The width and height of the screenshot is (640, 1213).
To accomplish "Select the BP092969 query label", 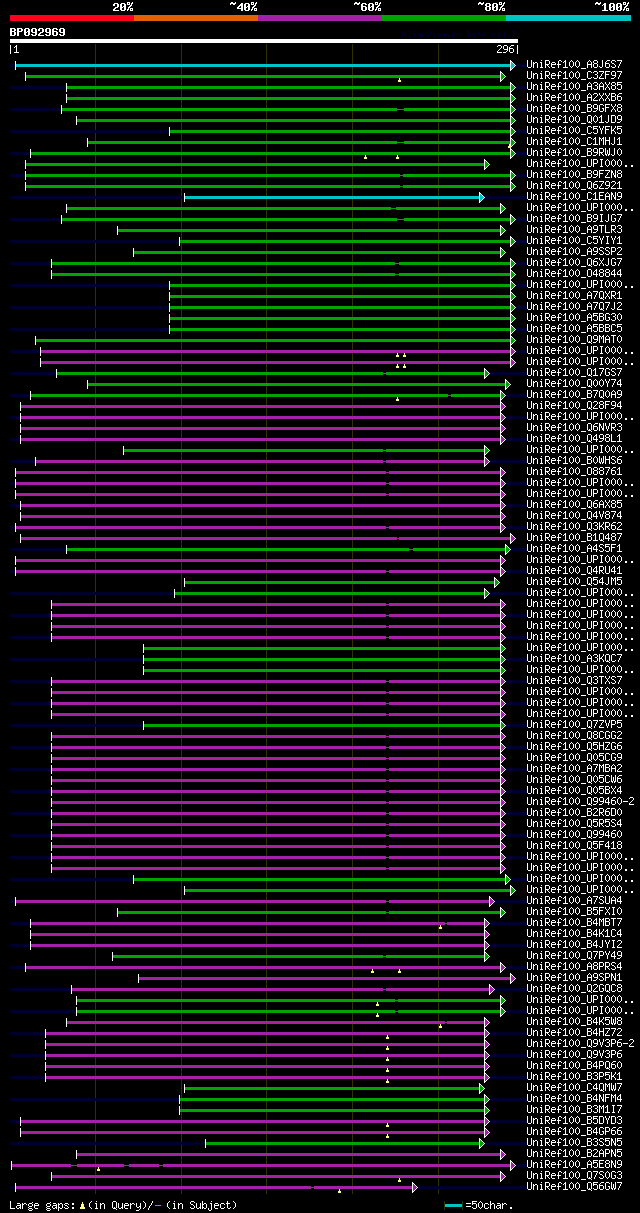I will 38,32.
